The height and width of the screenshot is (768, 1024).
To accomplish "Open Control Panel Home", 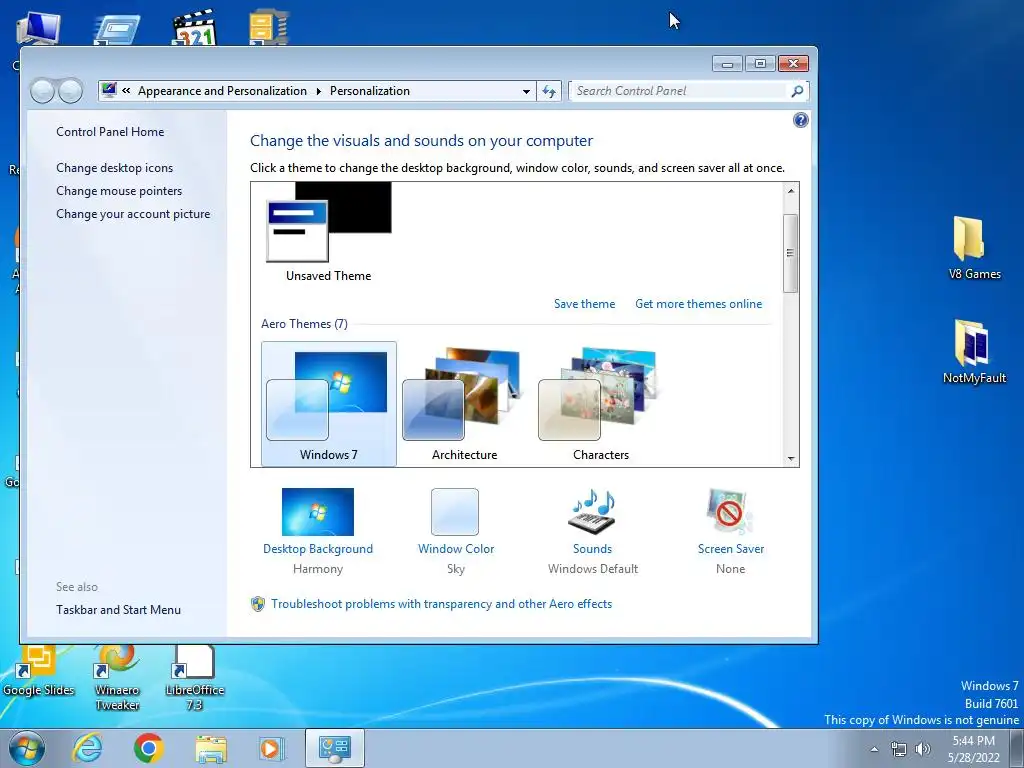I will click(x=110, y=132).
